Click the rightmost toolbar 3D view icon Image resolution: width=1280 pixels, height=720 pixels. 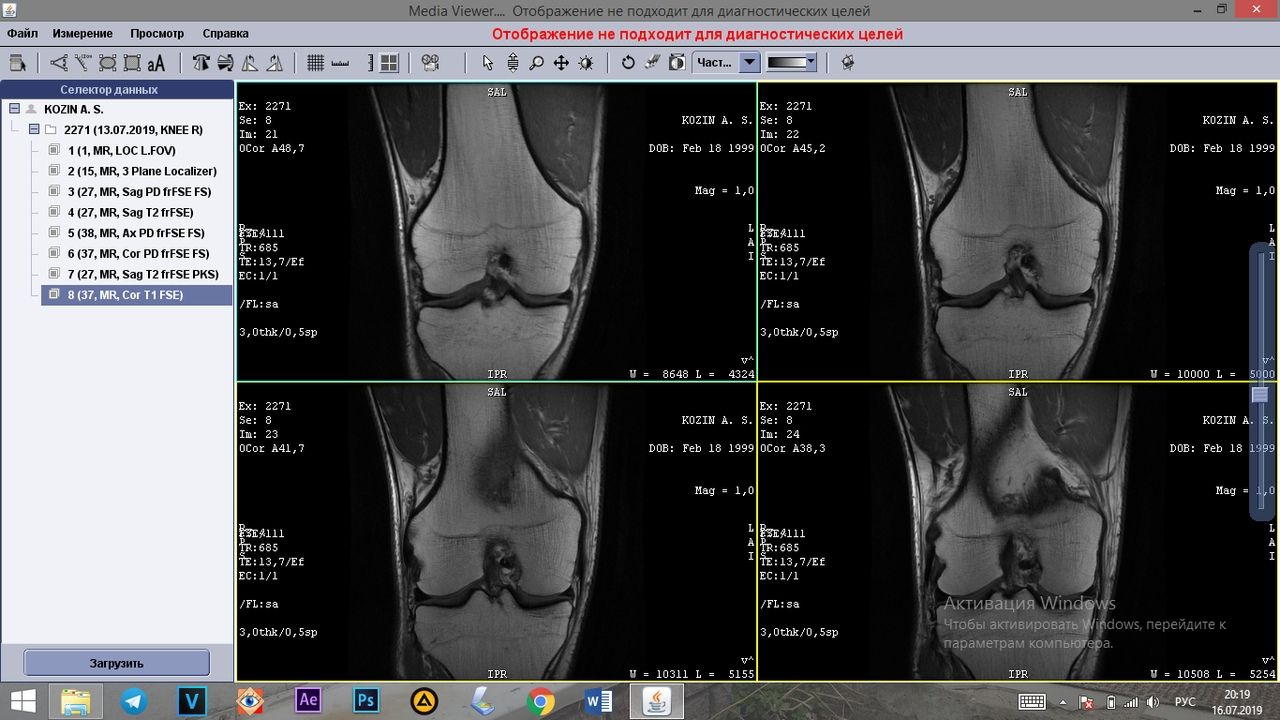[848, 63]
